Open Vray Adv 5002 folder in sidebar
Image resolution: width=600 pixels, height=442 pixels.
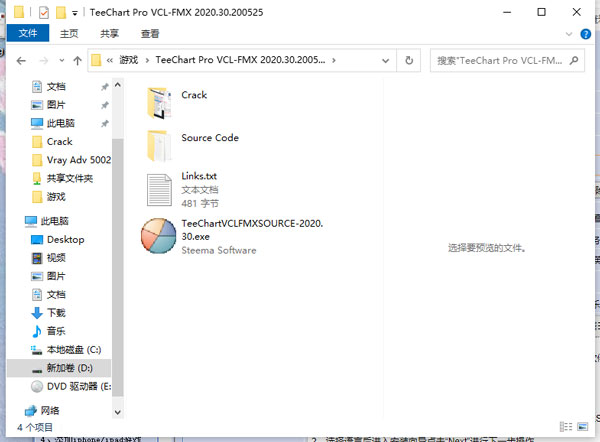78,160
